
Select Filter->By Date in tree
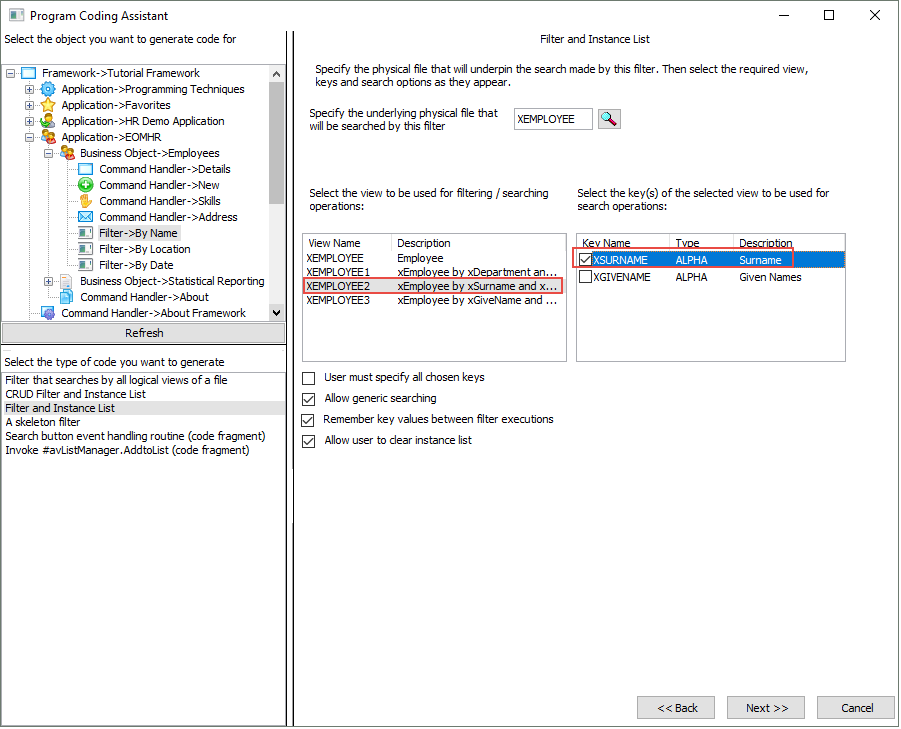[136, 265]
